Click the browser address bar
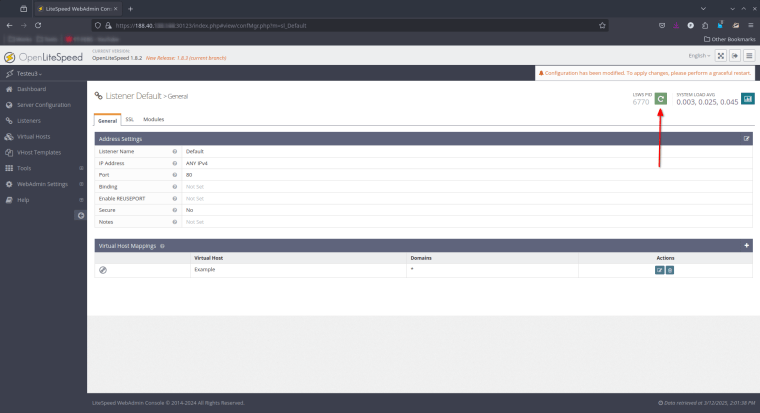Image resolution: width=760 pixels, height=413 pixels. tap(349, 25)
